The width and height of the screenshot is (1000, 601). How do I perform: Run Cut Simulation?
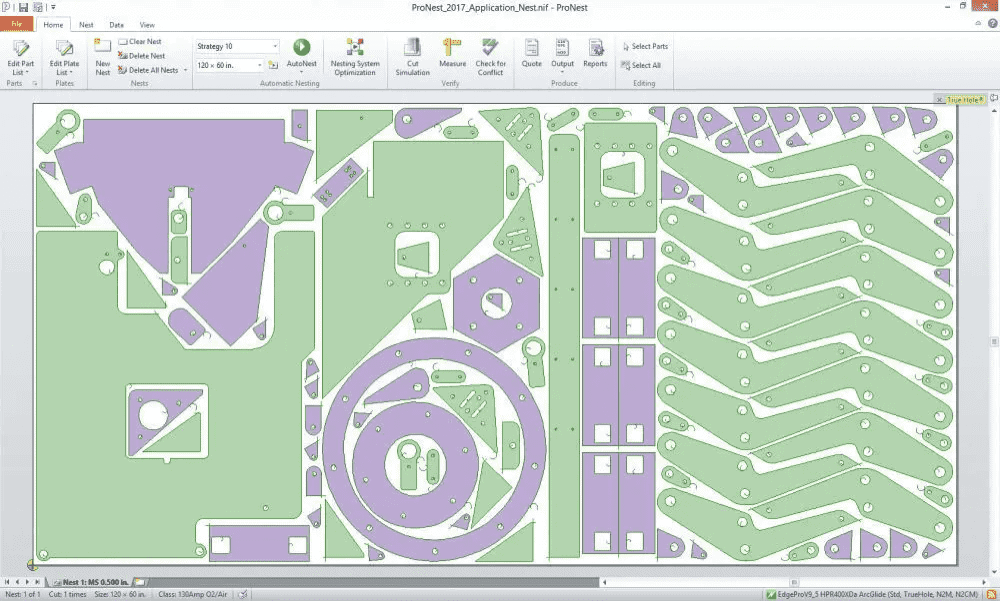click(x=412, y=47)
